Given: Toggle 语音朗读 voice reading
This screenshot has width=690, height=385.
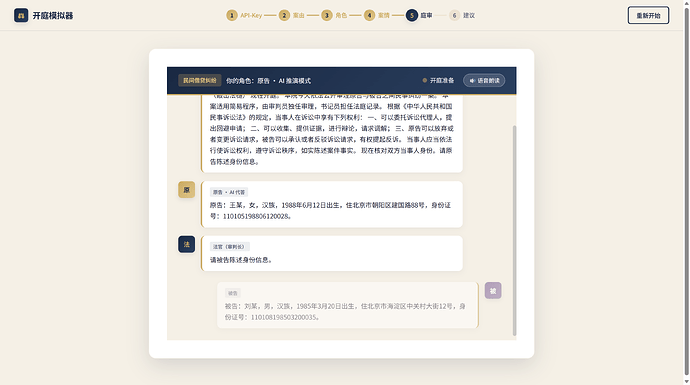Looking at the screenshot, I should (484, 81).
